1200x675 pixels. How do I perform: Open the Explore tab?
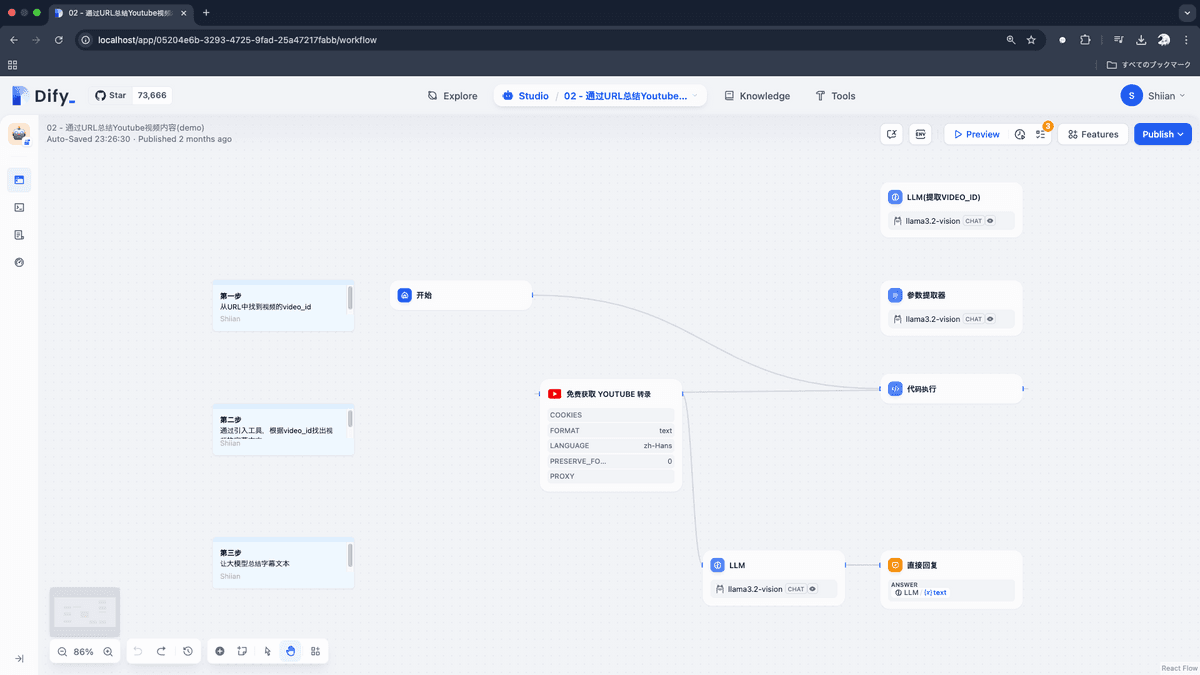point(452,96)
